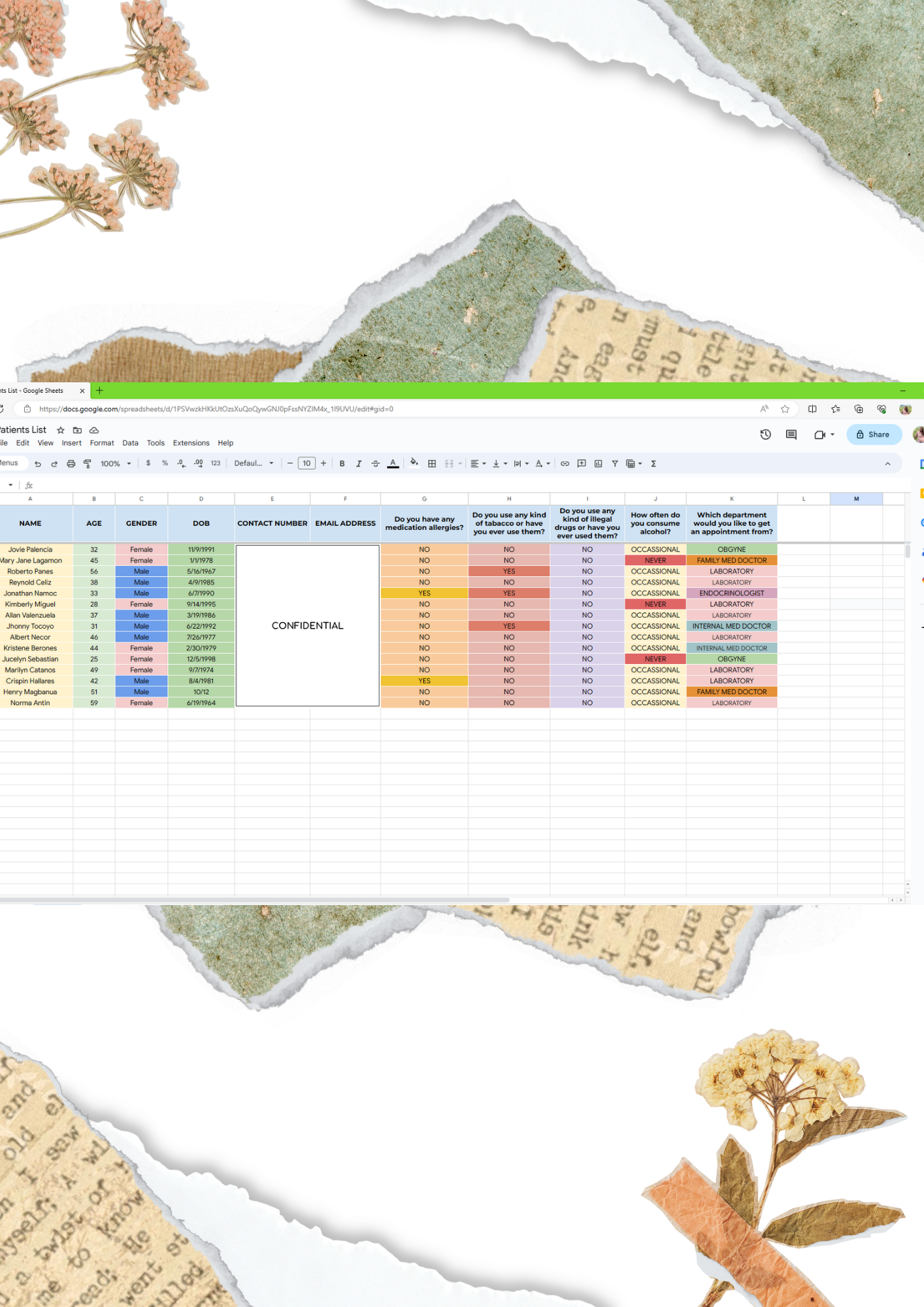The width and height of the screenshot is (924, 1307).
Task: Open the Help menu
Action: (x=225, y=443)
